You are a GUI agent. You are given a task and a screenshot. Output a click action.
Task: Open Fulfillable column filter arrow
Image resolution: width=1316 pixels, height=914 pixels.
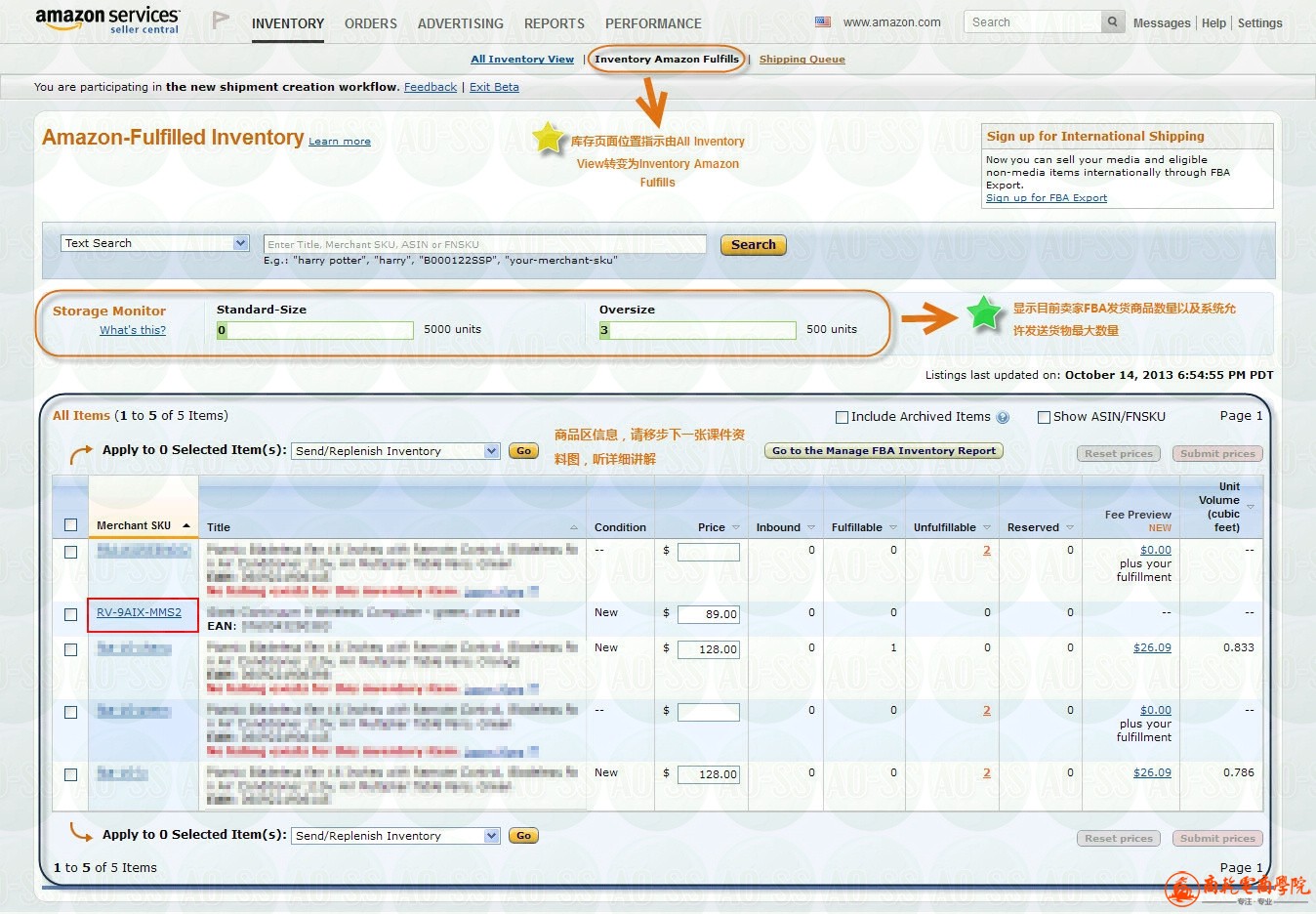click(893, 527)
